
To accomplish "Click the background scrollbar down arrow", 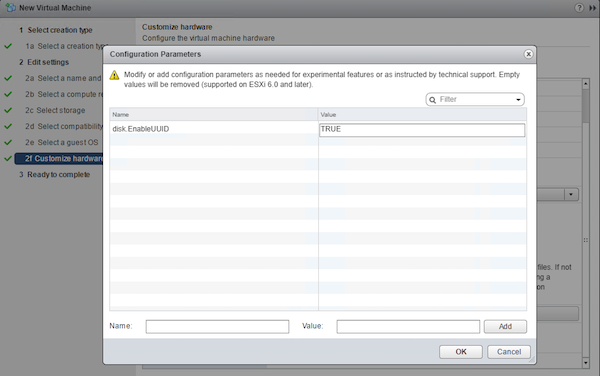I will [x=586, y=362].
